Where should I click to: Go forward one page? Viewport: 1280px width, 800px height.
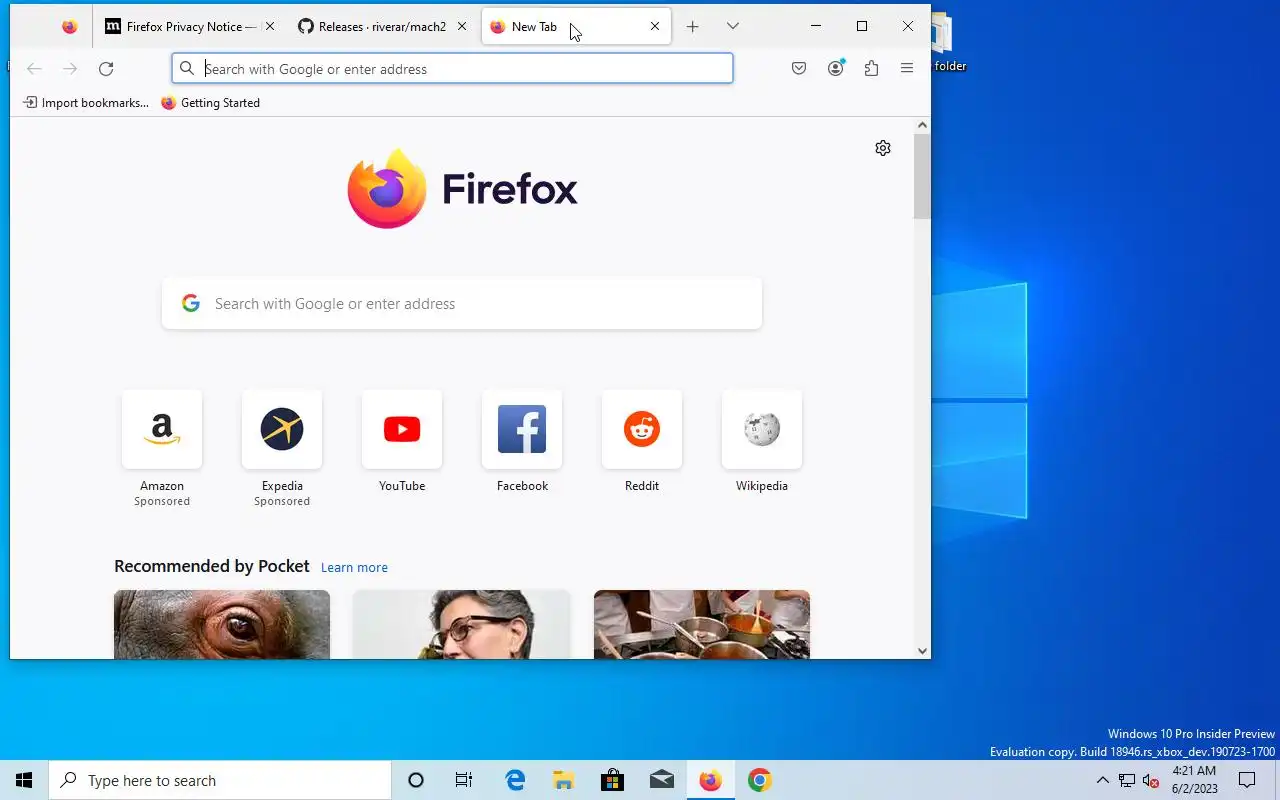70,69
